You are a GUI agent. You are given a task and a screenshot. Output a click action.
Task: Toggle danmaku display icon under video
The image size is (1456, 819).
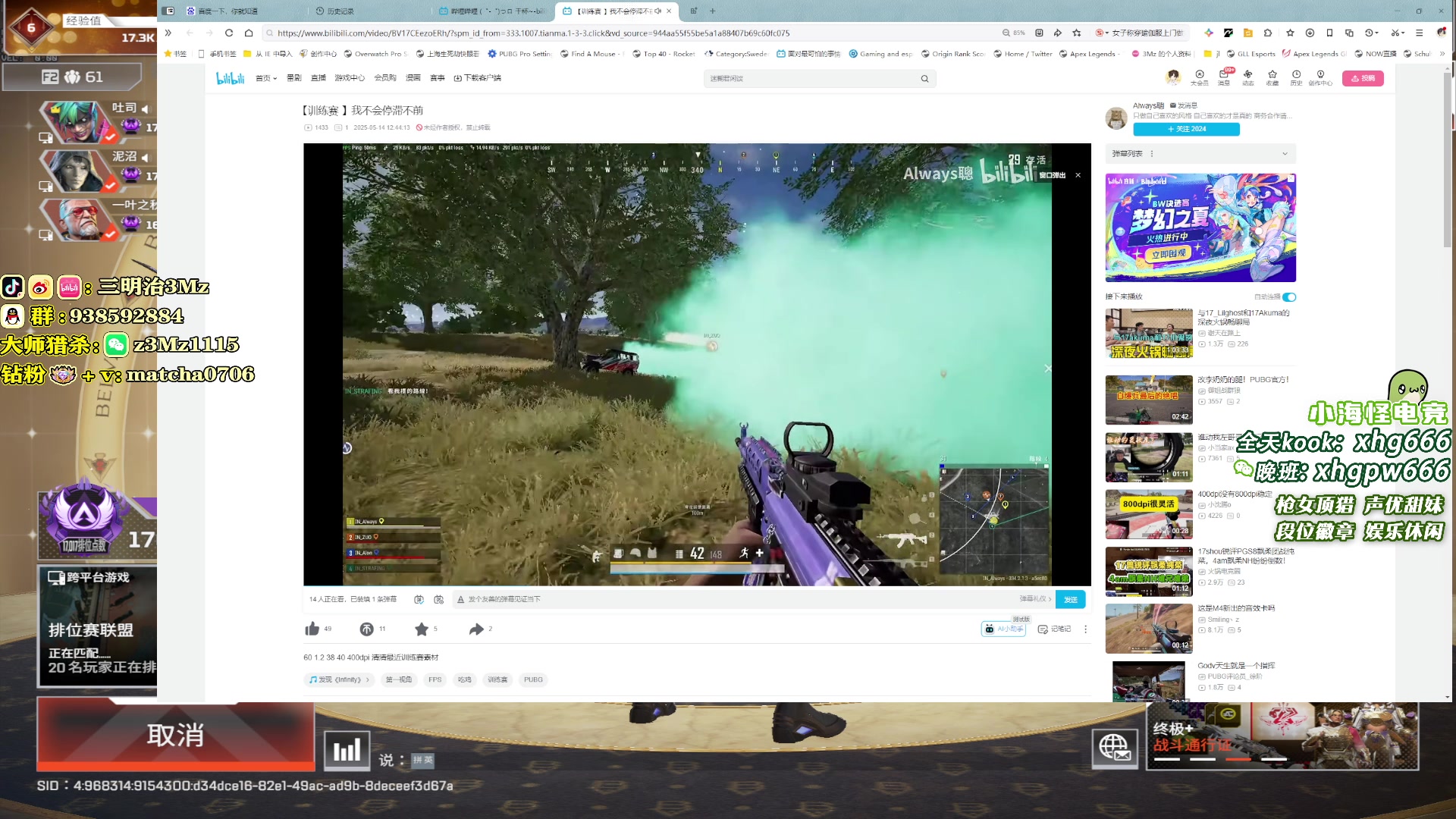coord(419,599)
